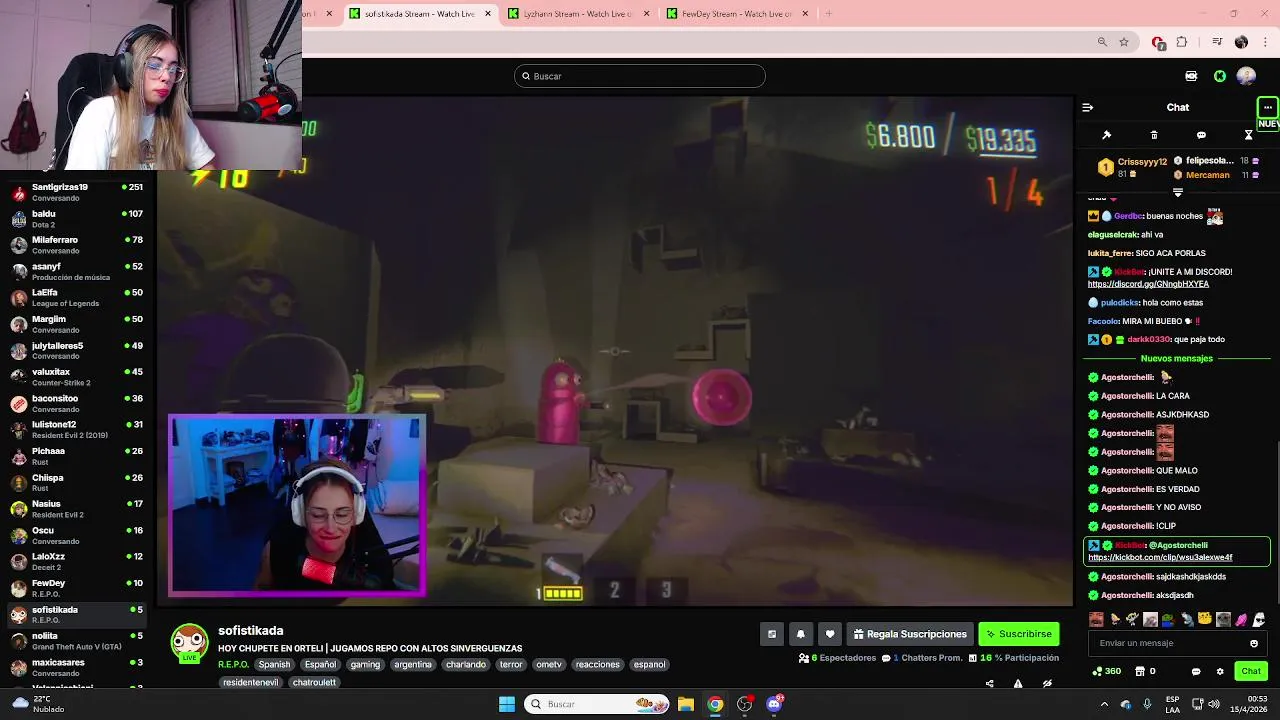Click the Suscribirse button
This screenshot has width=1280, height=720.
click(1018, 634)
